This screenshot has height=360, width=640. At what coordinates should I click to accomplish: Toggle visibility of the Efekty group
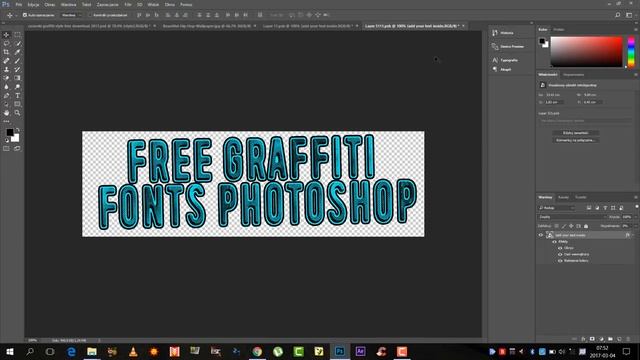[554, 242]
